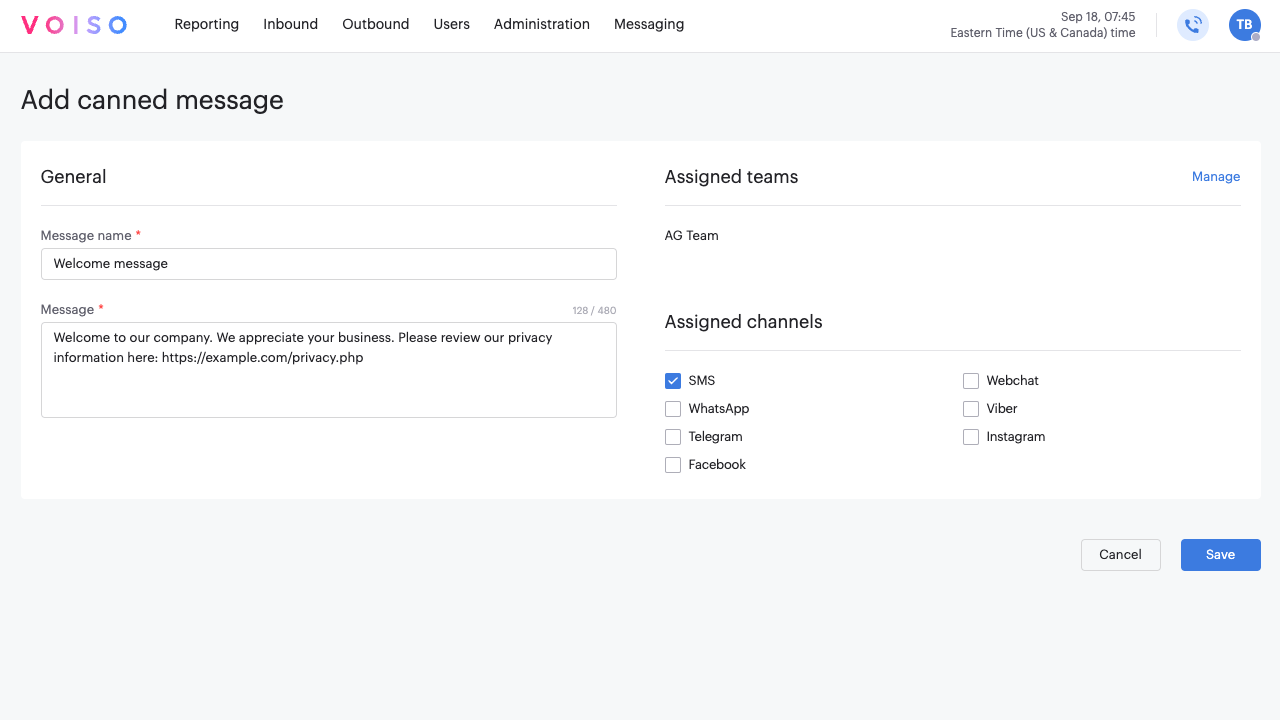Open the TB user avatar menu

(x=1244, y=25)
